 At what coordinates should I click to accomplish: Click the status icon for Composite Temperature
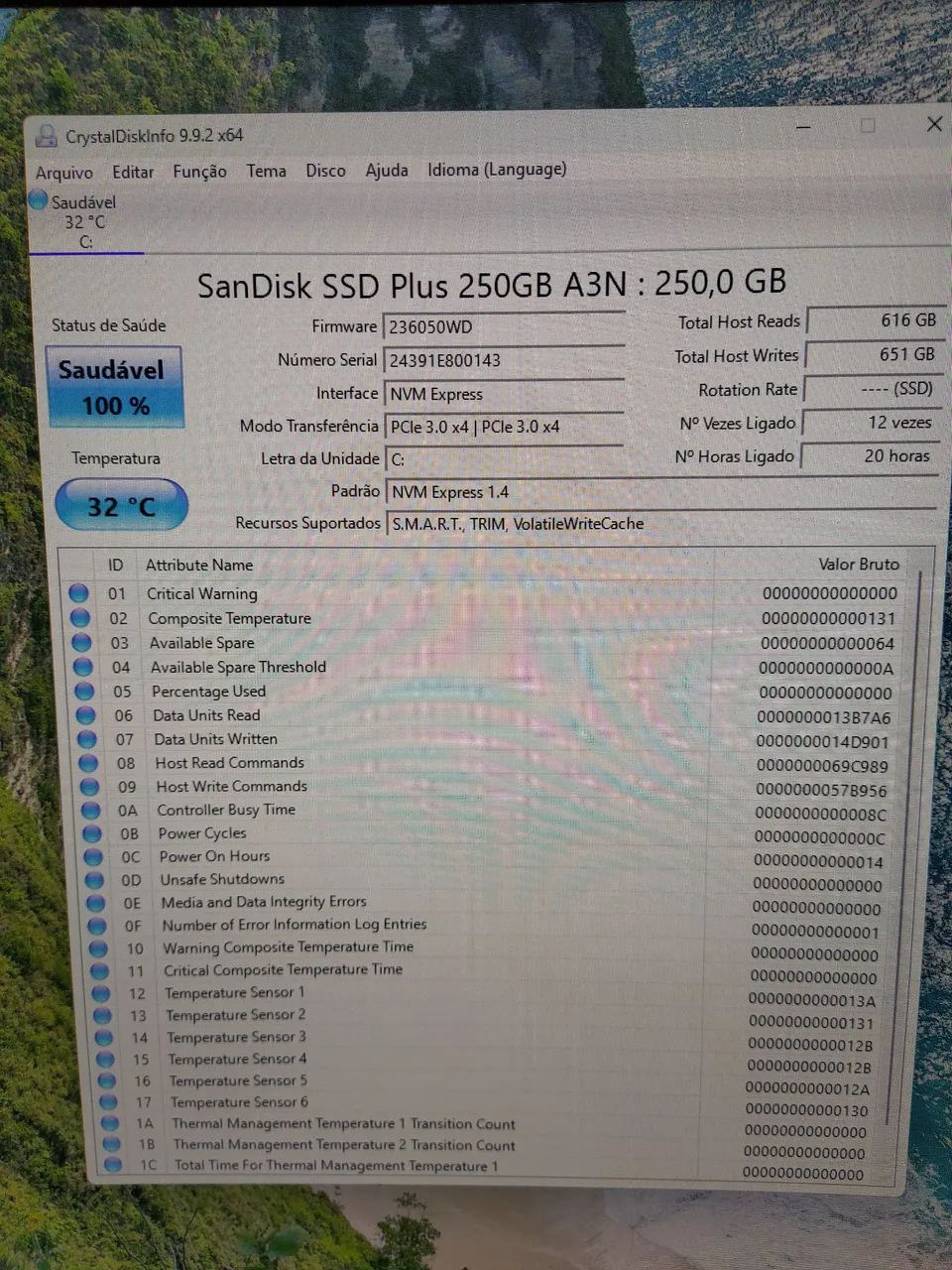pos(80,618)
